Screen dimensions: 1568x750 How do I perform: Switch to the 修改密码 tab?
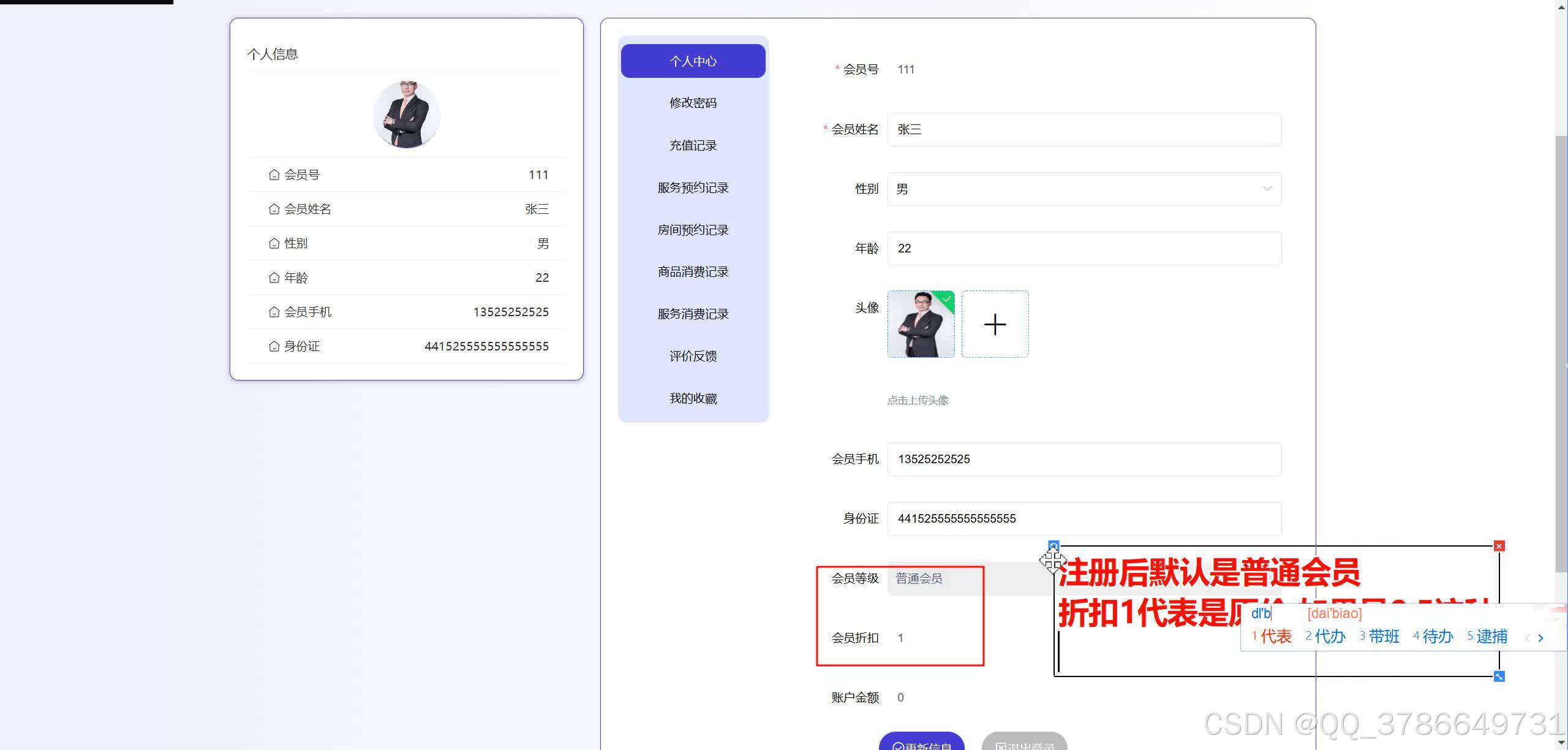pyautogui.click(x=693, y=102)
